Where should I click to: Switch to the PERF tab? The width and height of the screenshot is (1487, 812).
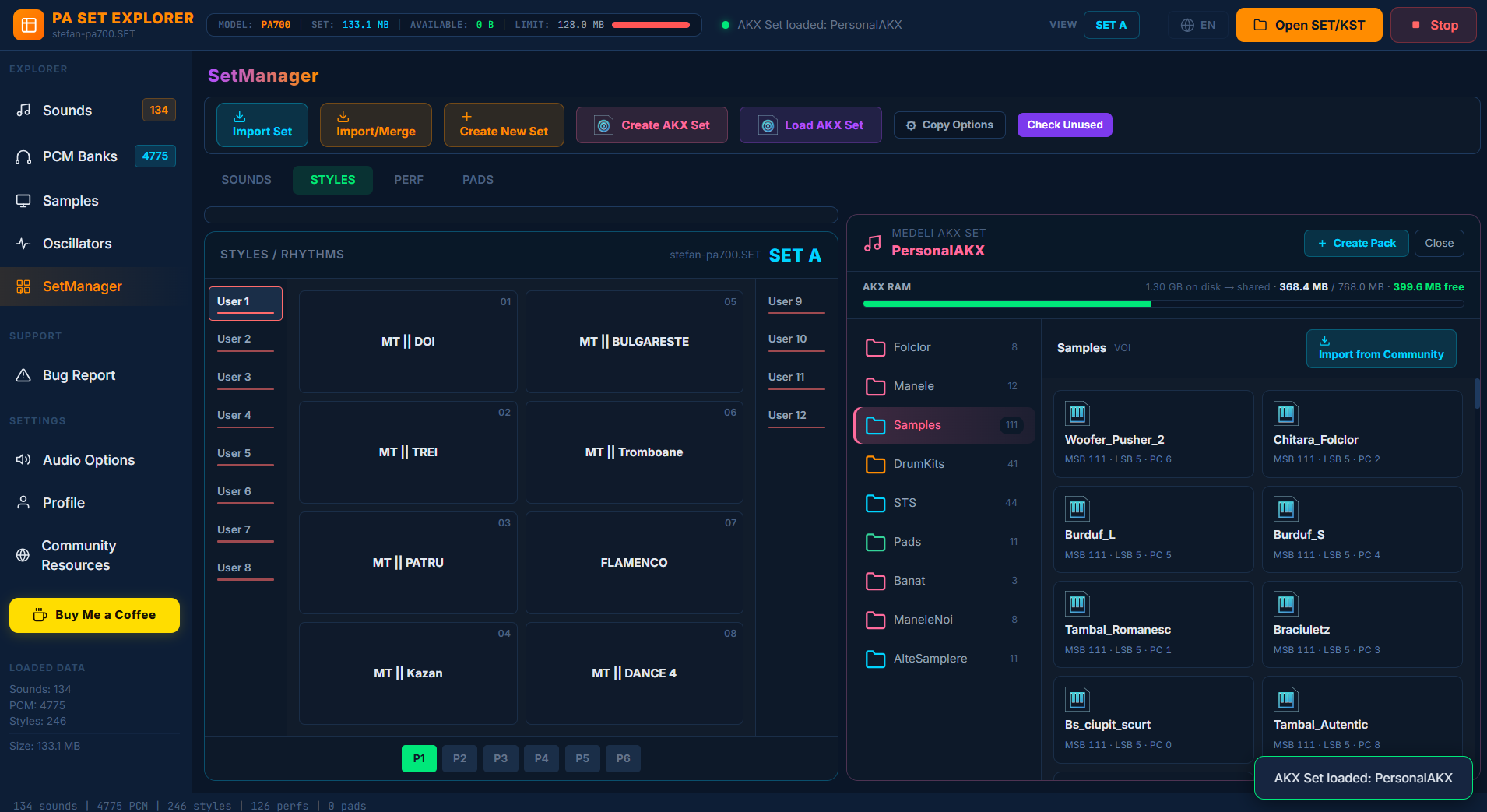[x=409, y=180]
